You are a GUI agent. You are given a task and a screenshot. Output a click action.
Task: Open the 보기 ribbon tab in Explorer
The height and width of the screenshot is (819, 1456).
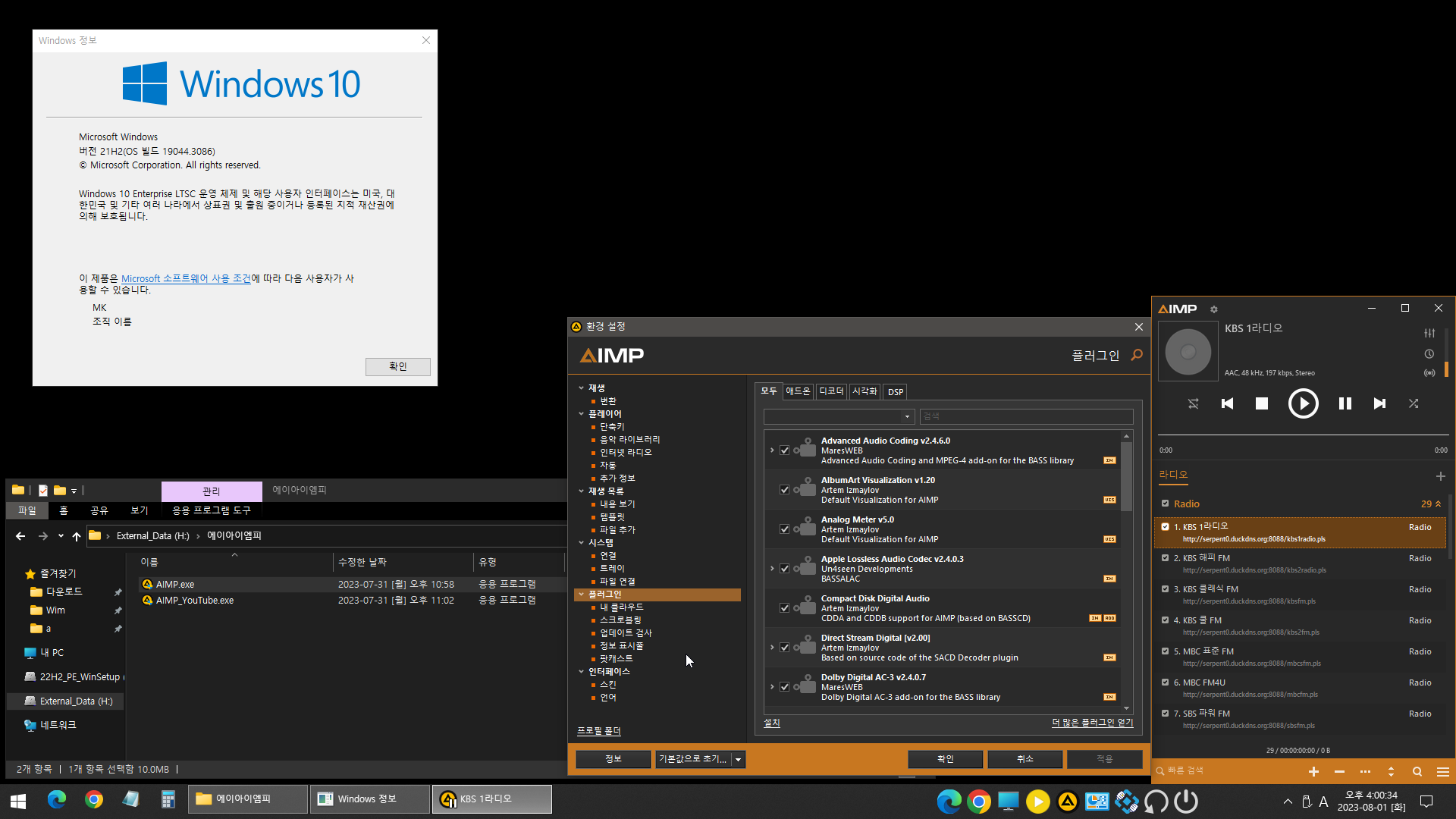(x=140, y=510)
